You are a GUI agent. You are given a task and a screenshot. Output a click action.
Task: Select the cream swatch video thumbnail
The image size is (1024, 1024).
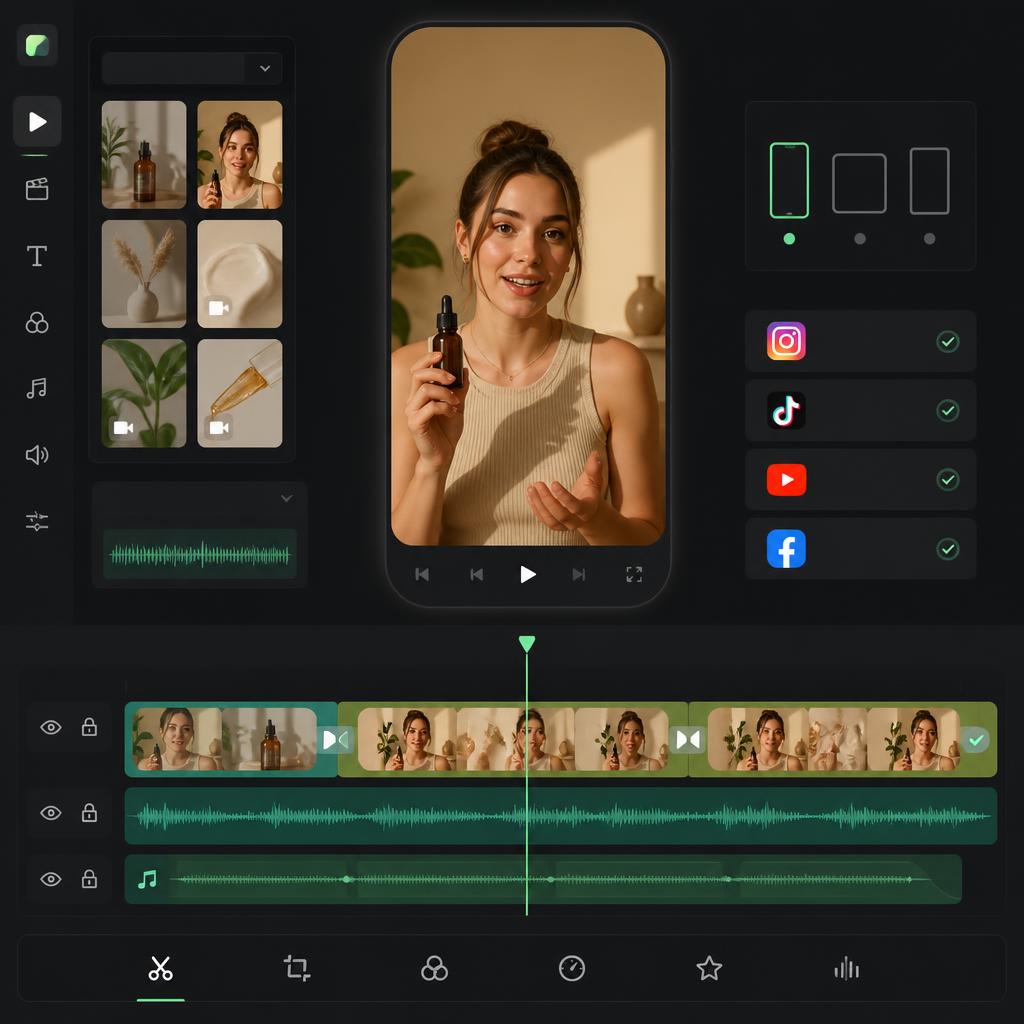[240, 274]
